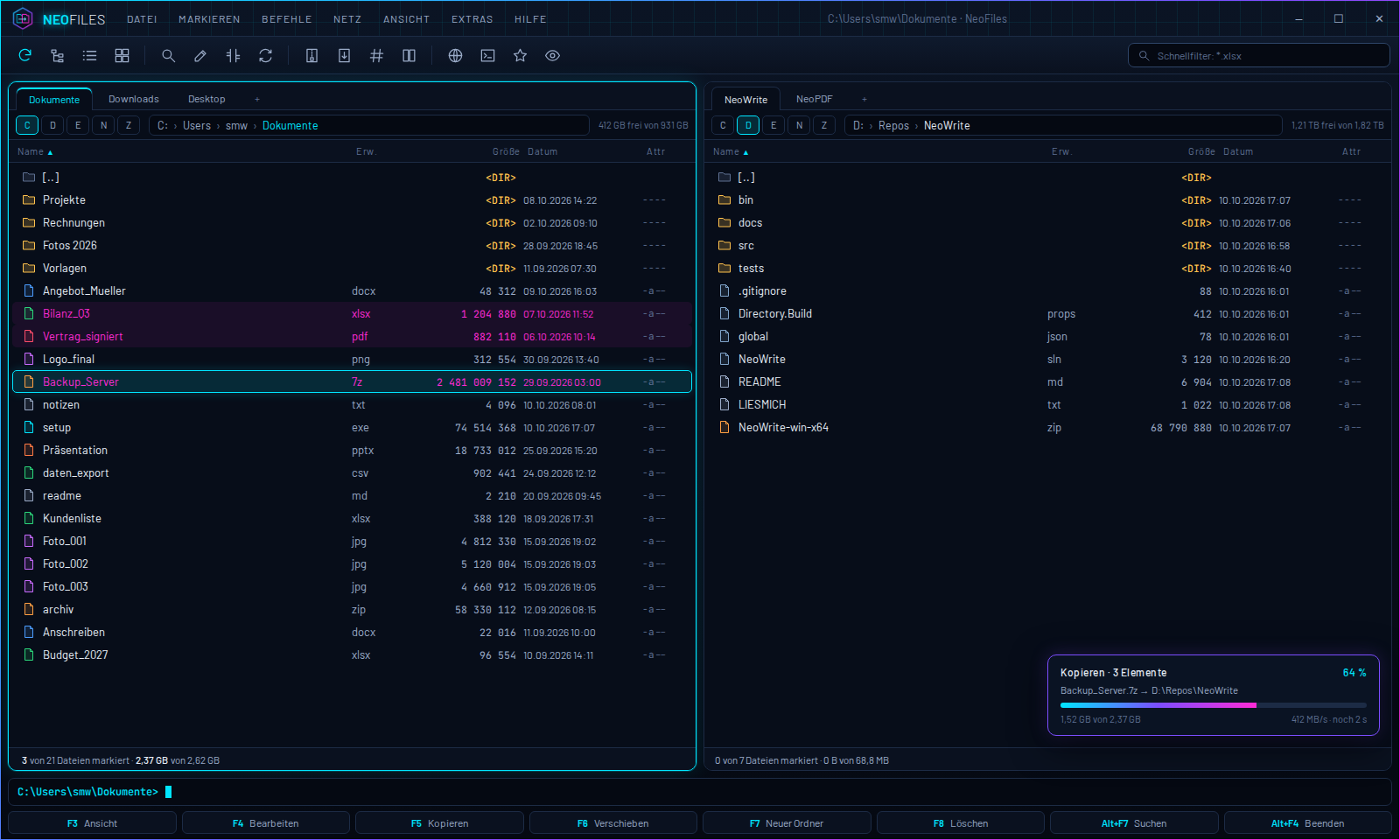Screen dimensions: 1400x840
Task: Click the unpack download-arrow icon
Action: pos(344,56)
